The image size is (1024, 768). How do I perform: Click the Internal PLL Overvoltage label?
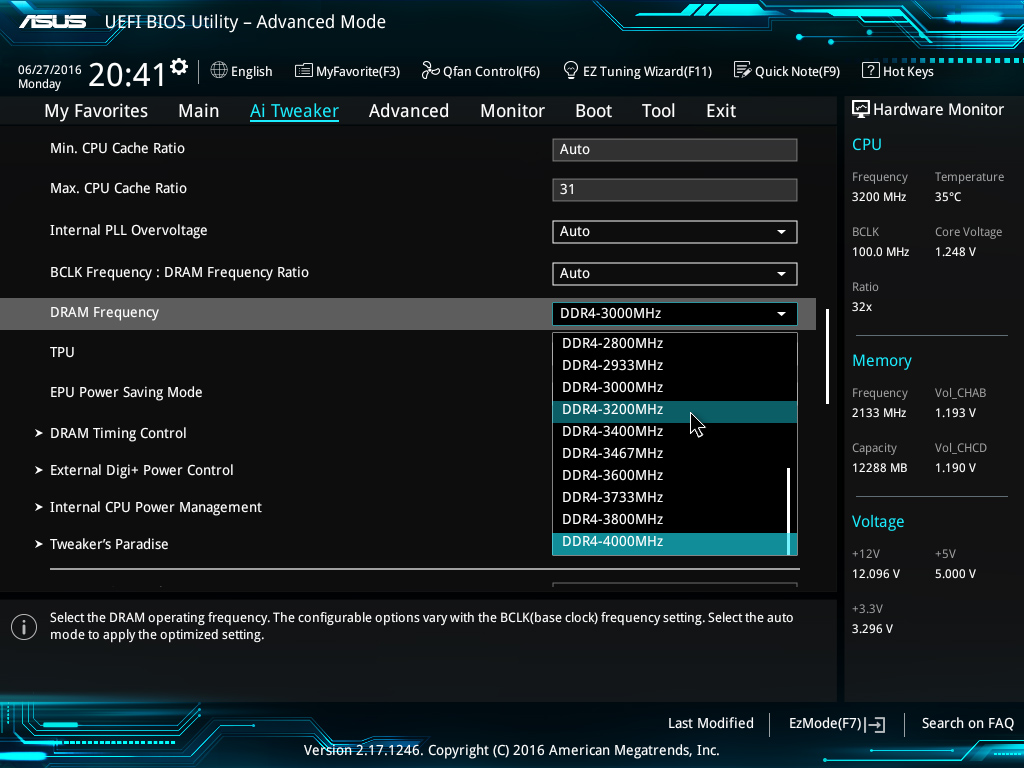[x=129, y=231]
